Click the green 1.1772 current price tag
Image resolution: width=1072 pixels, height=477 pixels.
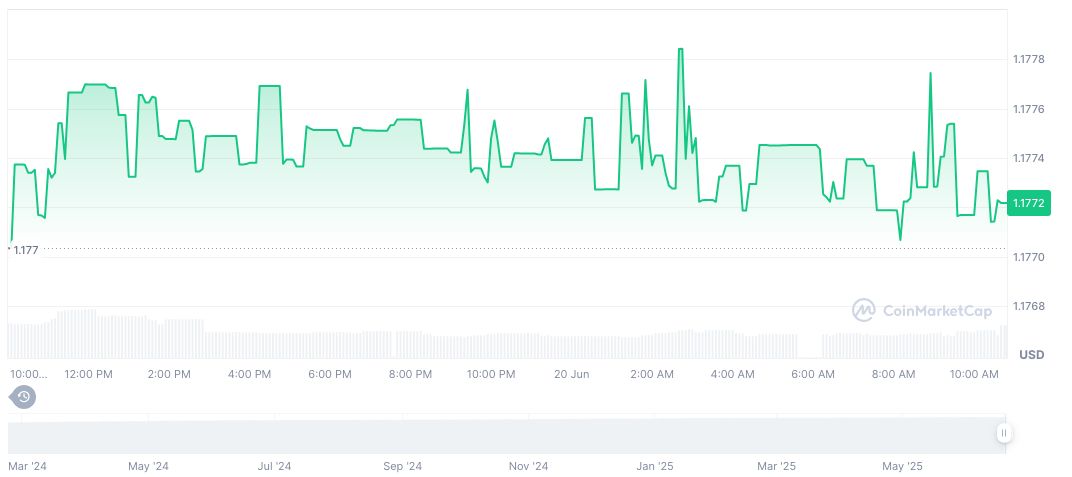1029,203
